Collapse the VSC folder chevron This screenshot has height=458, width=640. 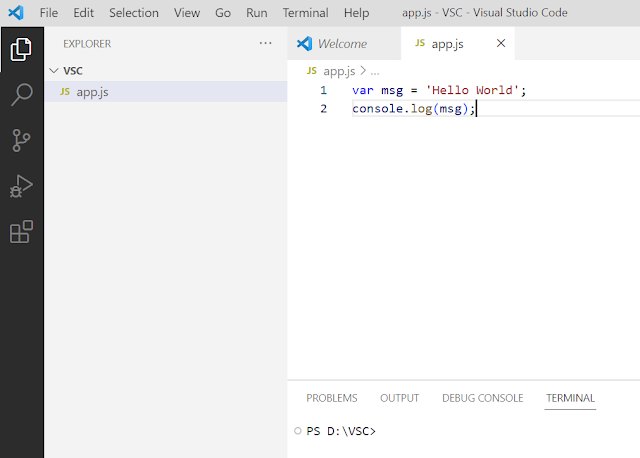54,71
